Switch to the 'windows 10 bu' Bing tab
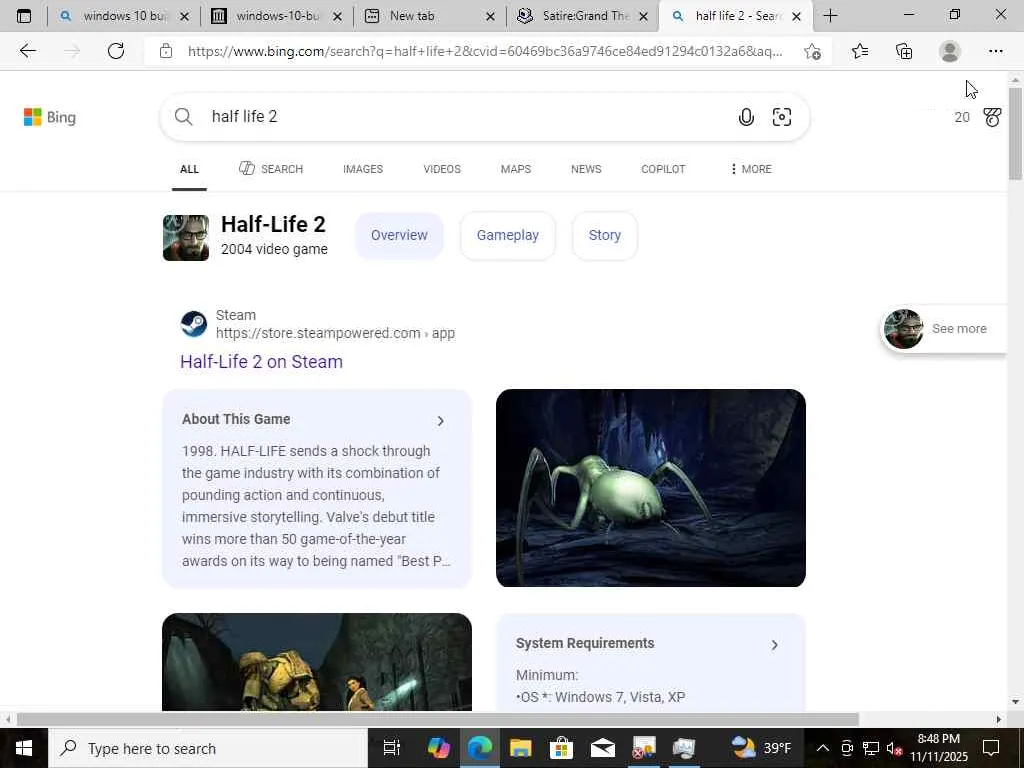Viewport: 1024px width, 768px height. (x=123, y=16)
